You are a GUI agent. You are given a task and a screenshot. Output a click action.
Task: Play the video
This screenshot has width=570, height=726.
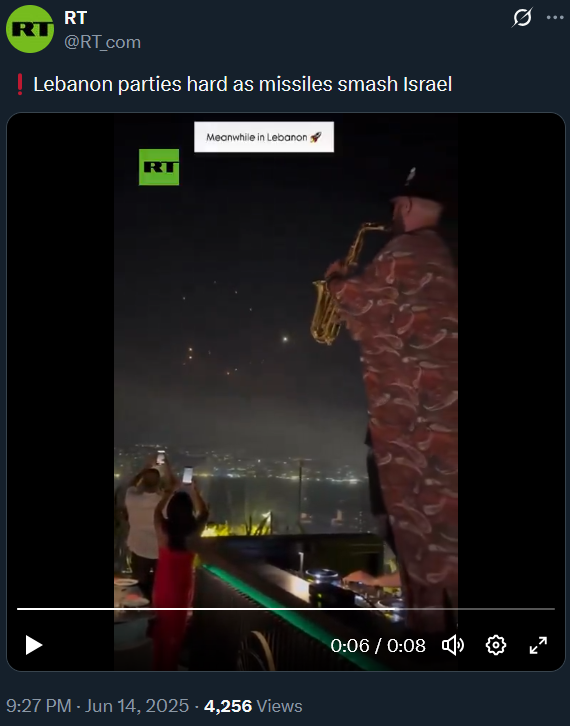(x=33, y=645)
